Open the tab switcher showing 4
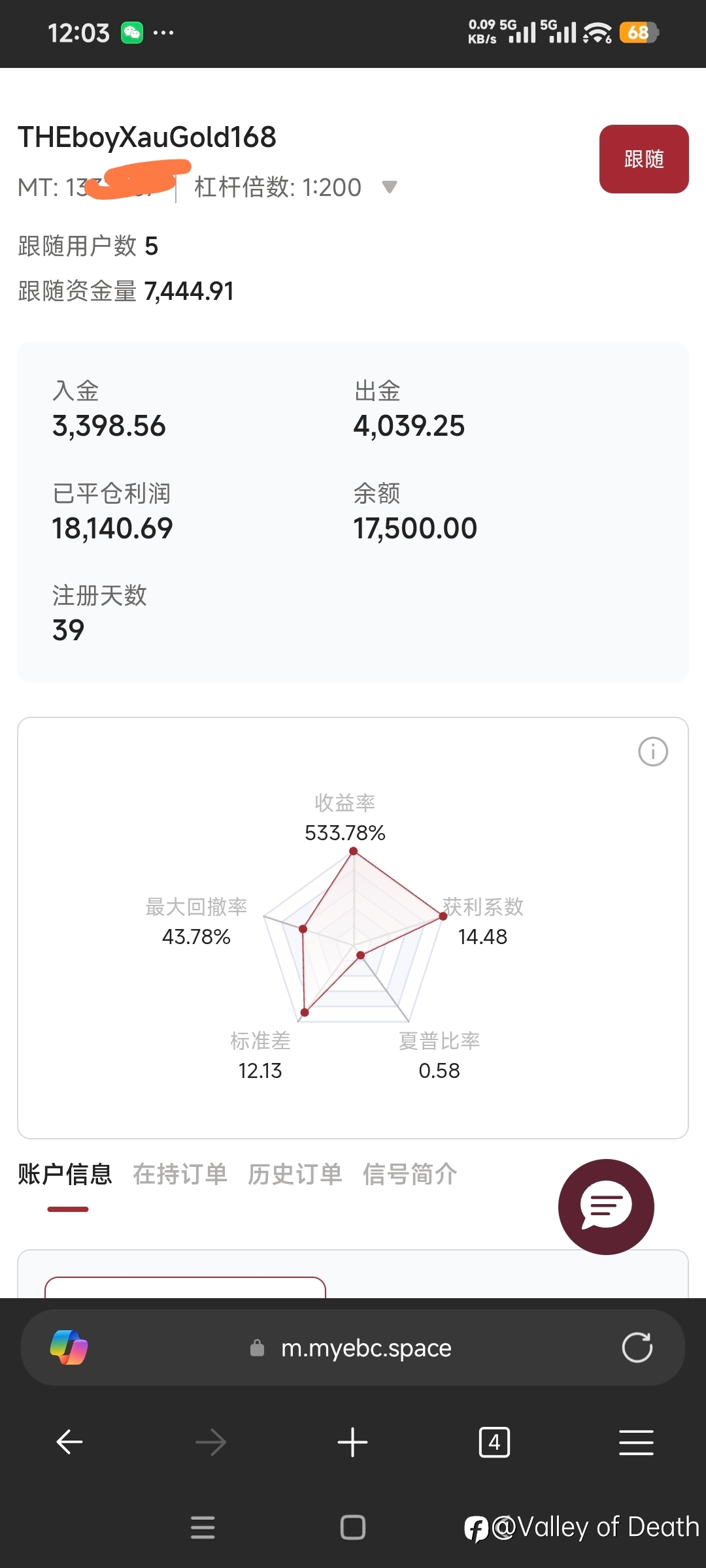Viewport: 706px width, 1568px height. pos(494,1442)
